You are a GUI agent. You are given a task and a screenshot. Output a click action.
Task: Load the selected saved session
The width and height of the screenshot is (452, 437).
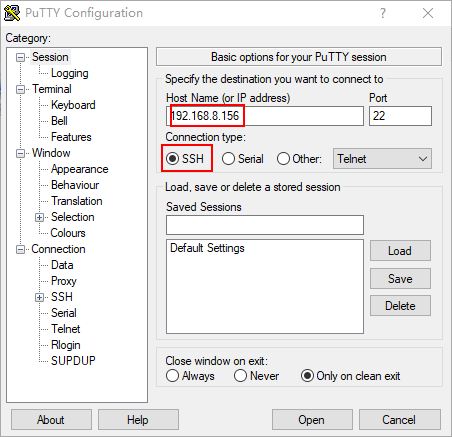tap(400, 251)
